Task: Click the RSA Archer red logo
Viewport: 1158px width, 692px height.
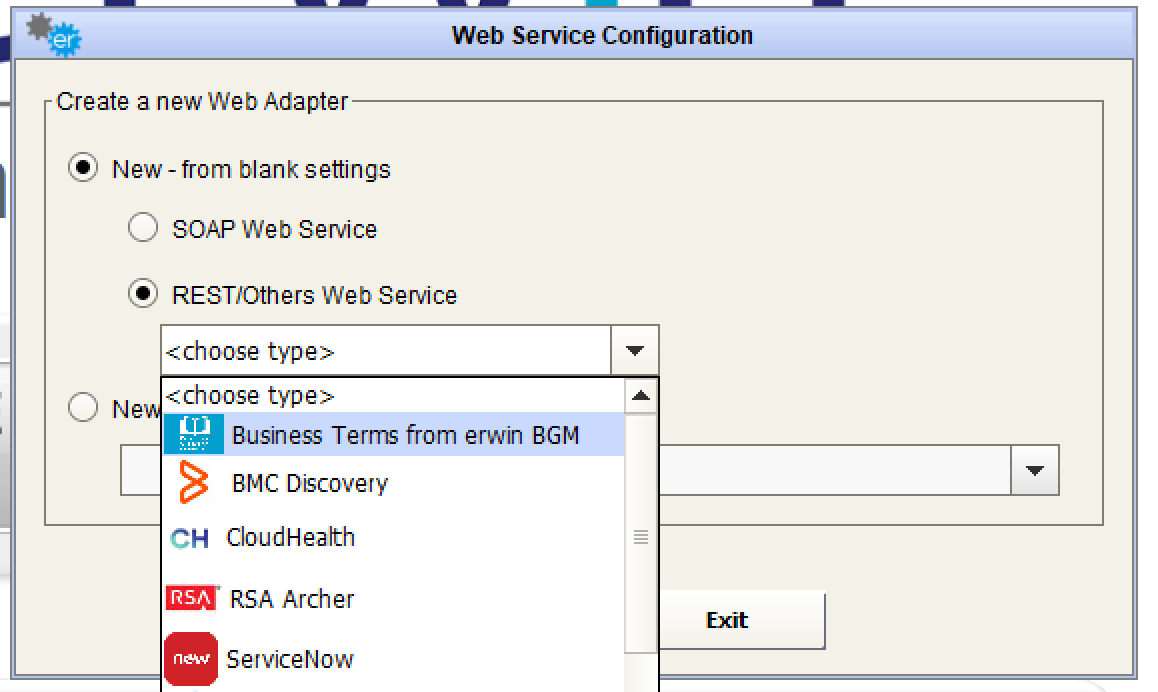Action: click(191, 599)
